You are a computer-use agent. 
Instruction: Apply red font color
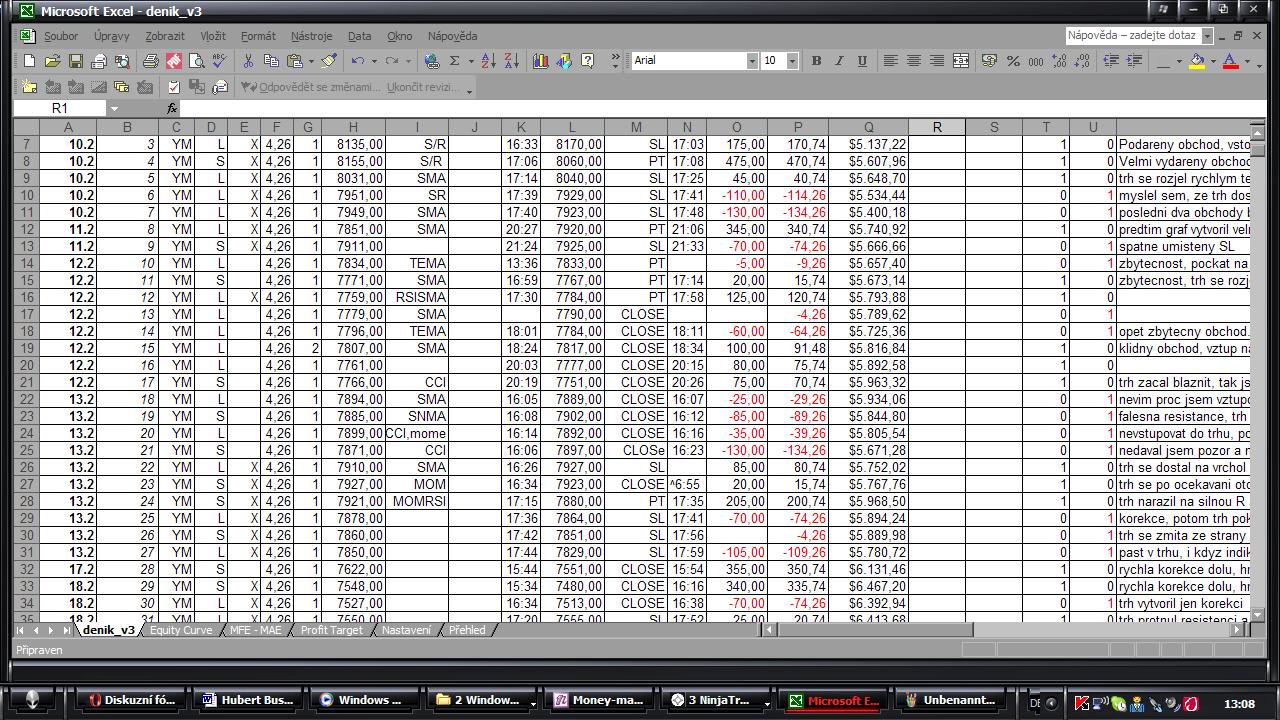[x=1230, y=61]
